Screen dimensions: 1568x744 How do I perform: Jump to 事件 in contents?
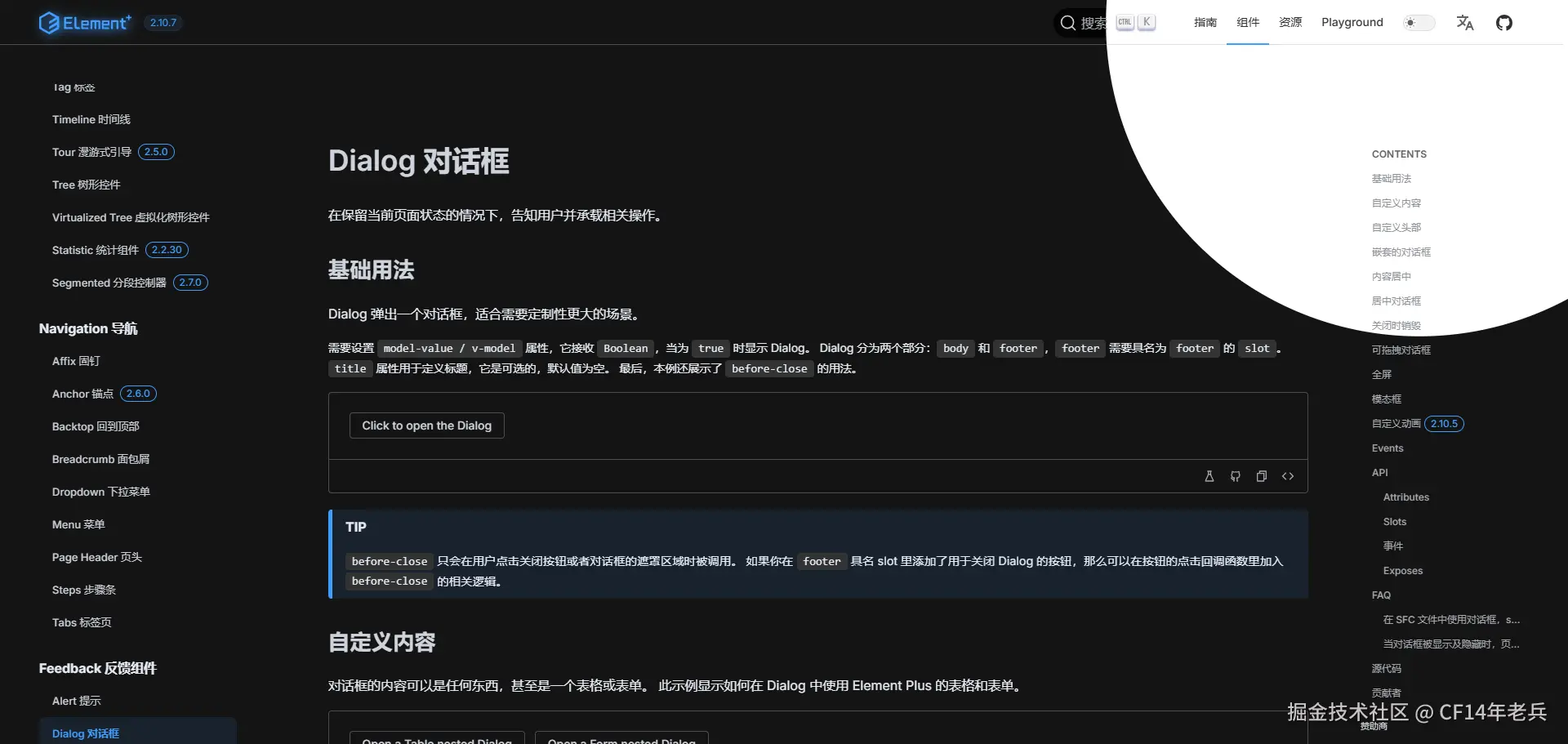[x=1393, y=546]
